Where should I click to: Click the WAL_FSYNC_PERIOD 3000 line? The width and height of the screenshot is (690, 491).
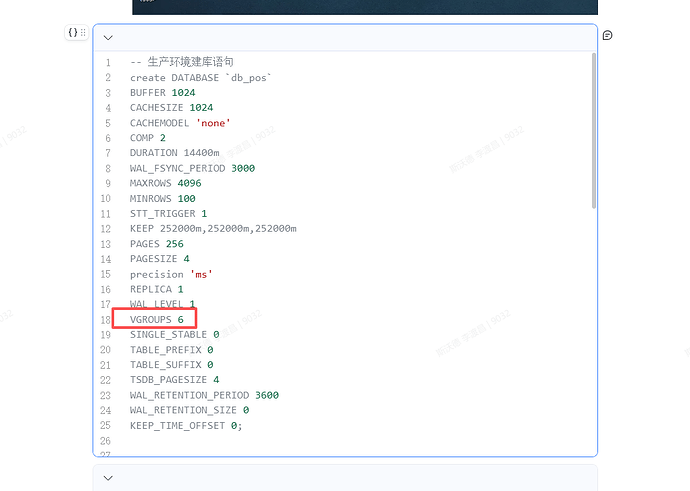(x=192, y=168)
